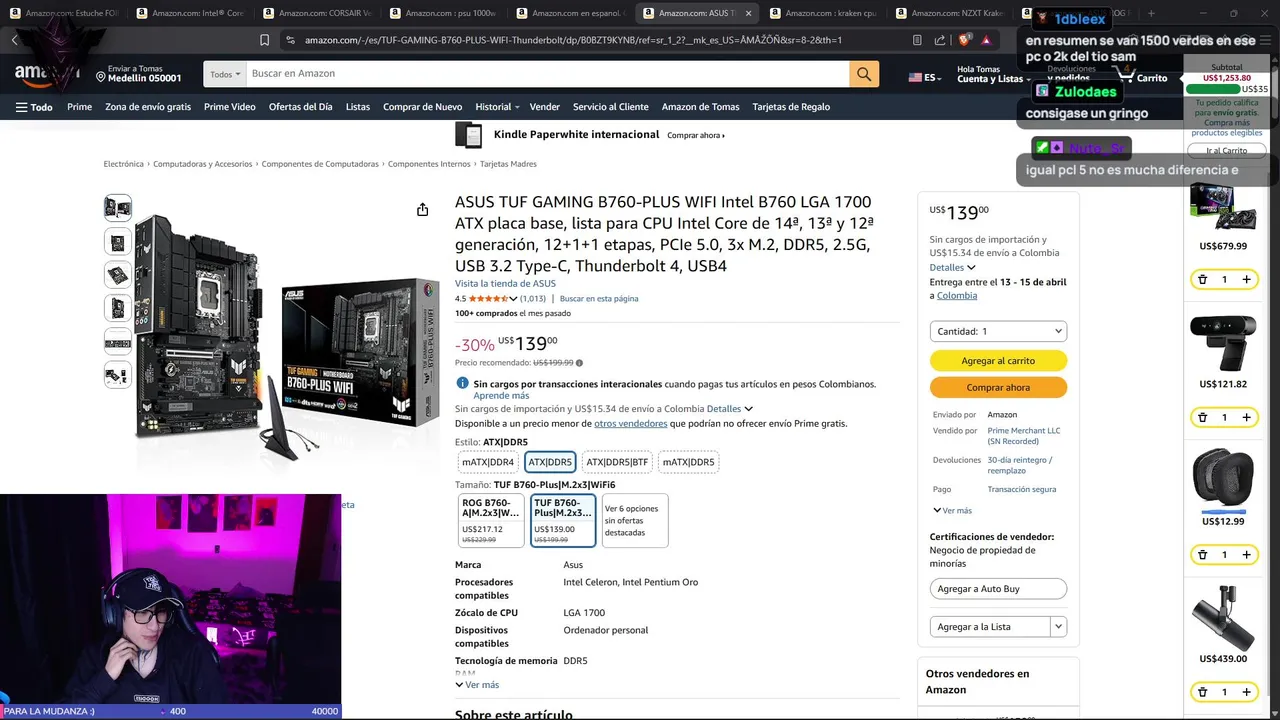Click the Brave Rewards triangle icon
The height and width of the screenshot is (720, 1280).
(x=986, y=40)
